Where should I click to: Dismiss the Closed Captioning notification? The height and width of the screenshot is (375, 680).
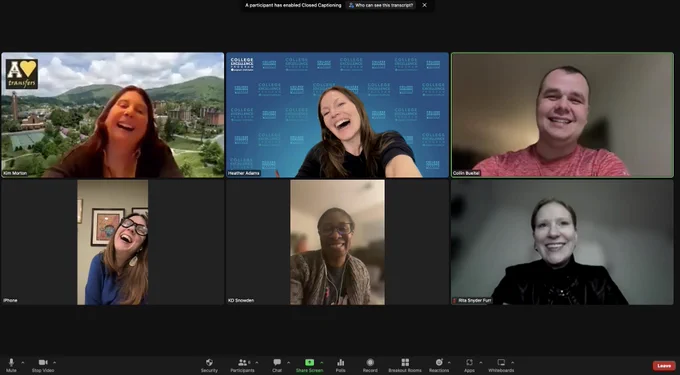tap(425, 5)
